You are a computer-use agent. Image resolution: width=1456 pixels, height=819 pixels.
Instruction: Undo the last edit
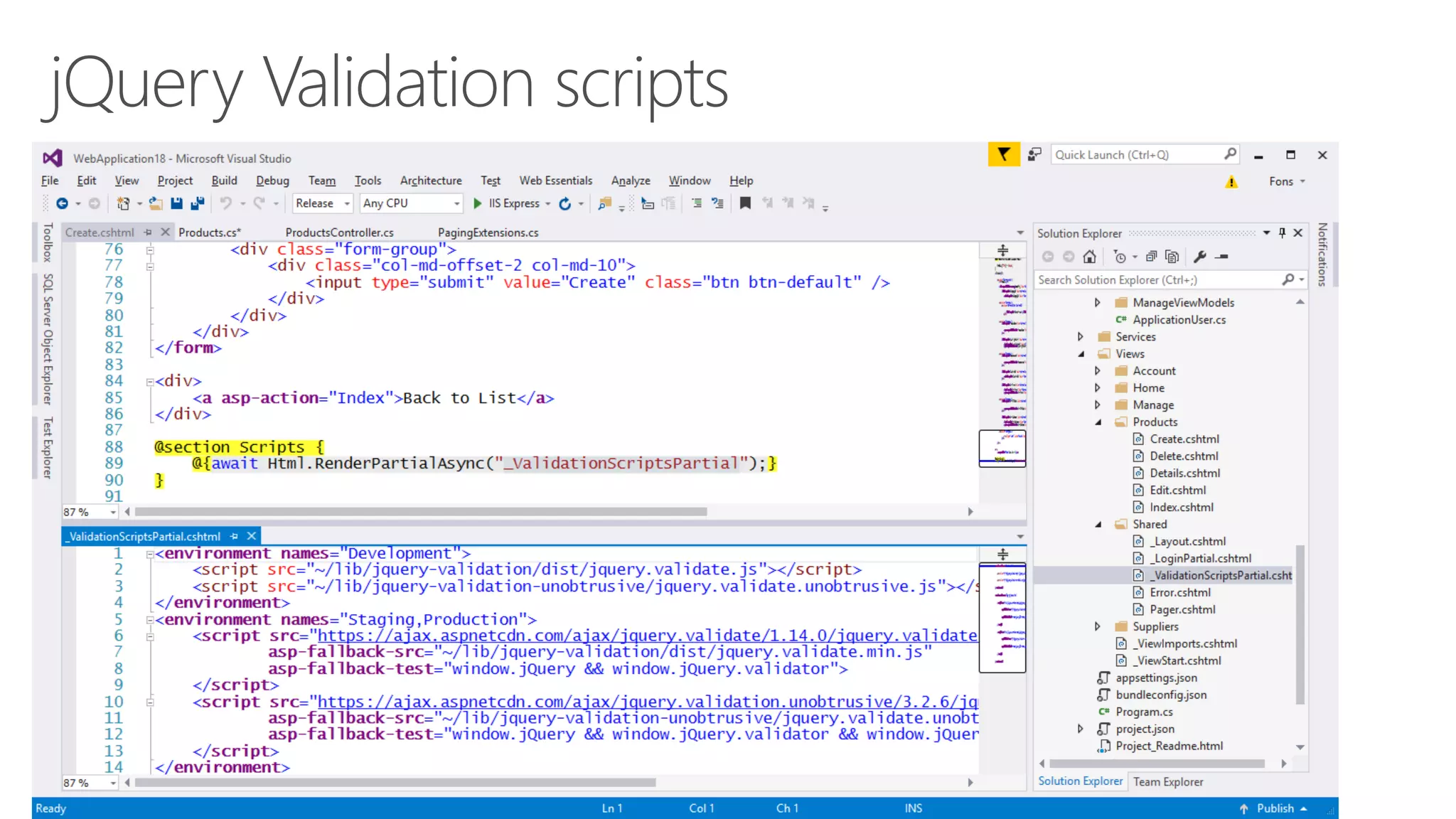point(225,204)
